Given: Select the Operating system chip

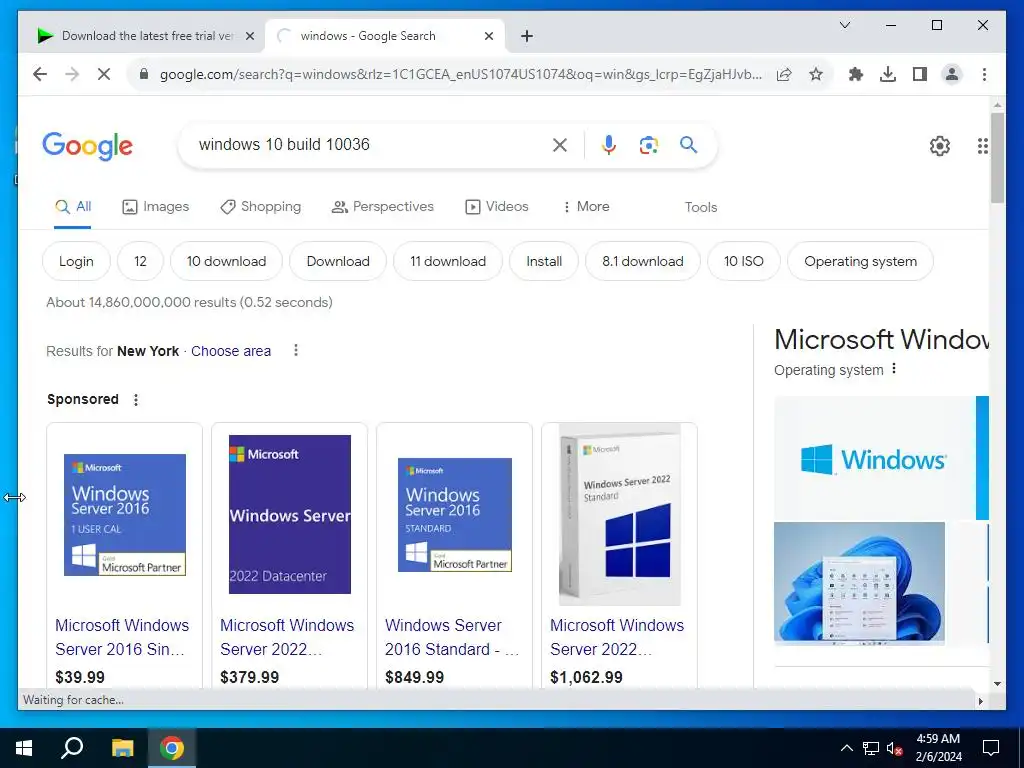Looking at the screenshot, I should [861, 261].
